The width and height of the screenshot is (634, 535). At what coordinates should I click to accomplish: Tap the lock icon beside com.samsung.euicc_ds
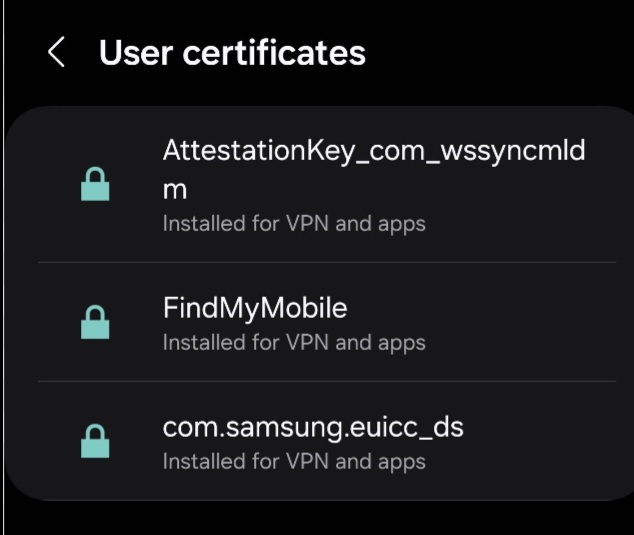click(95, 441)
